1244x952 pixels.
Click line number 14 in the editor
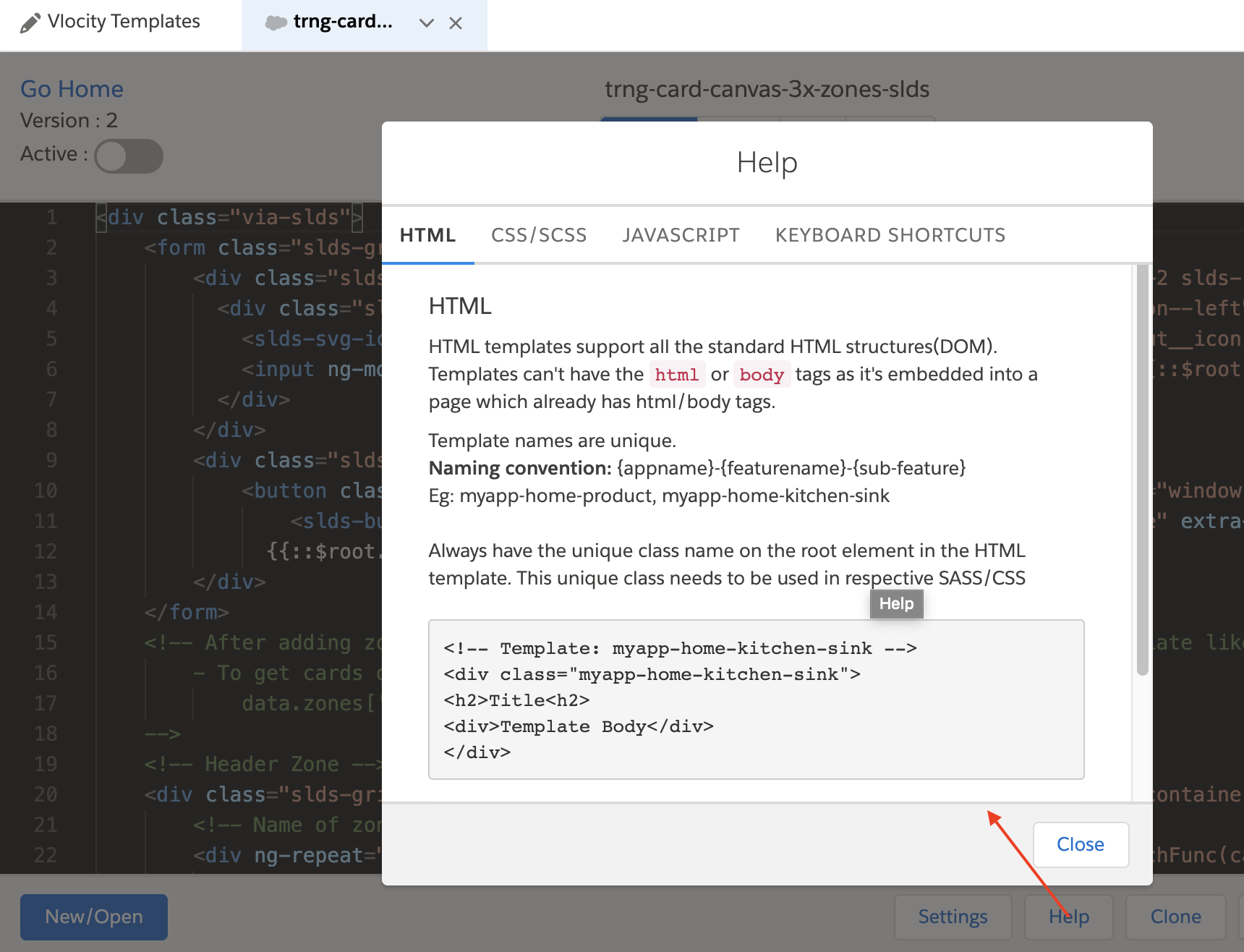pos(45,612)
